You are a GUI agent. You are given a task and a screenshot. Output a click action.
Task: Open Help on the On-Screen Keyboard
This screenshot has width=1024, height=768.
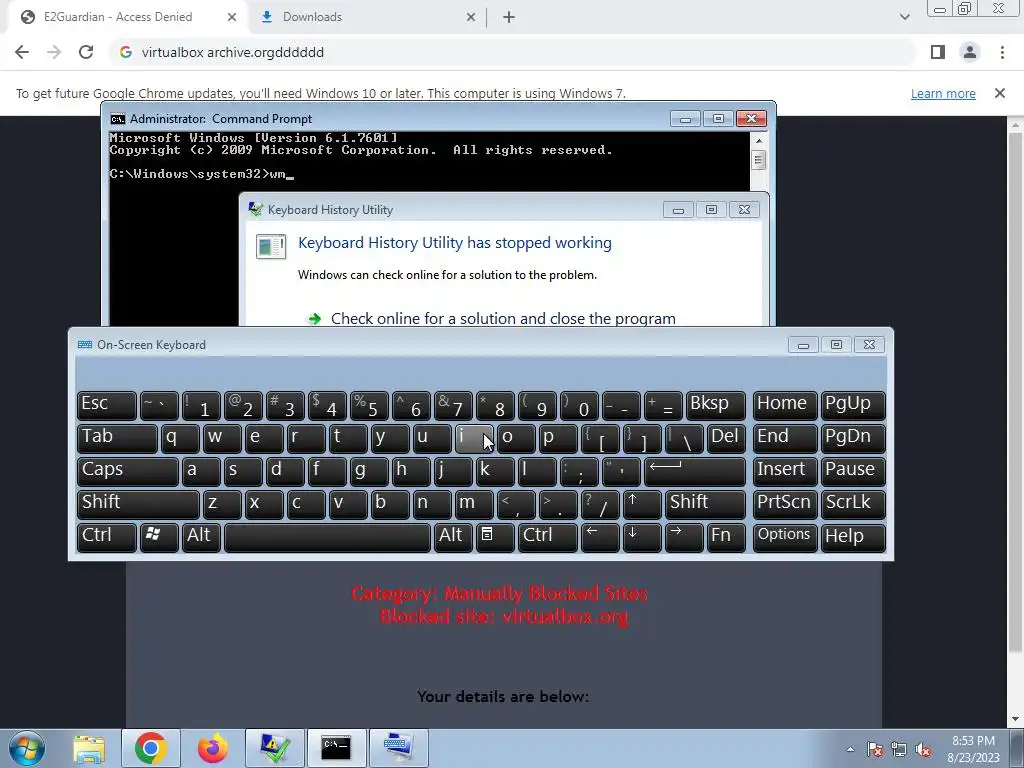[853, 537]
